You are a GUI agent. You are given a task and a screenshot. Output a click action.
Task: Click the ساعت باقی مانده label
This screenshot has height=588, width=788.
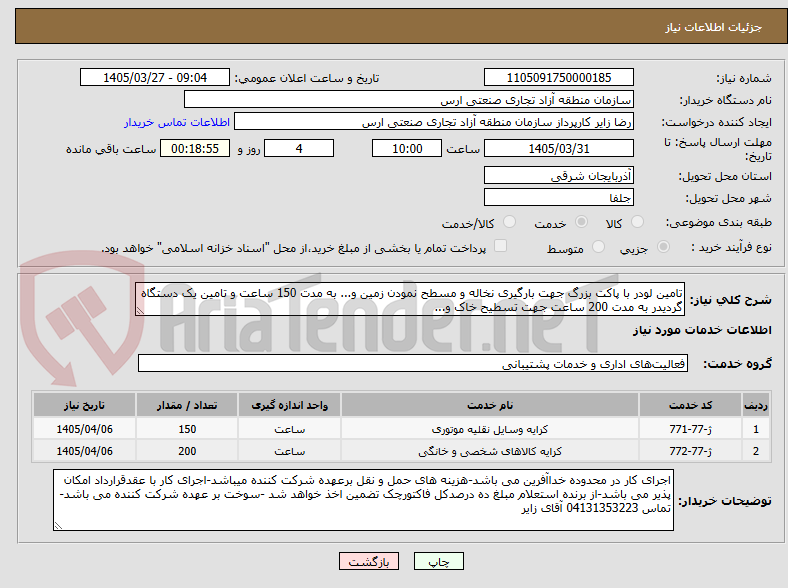(111, 149)
